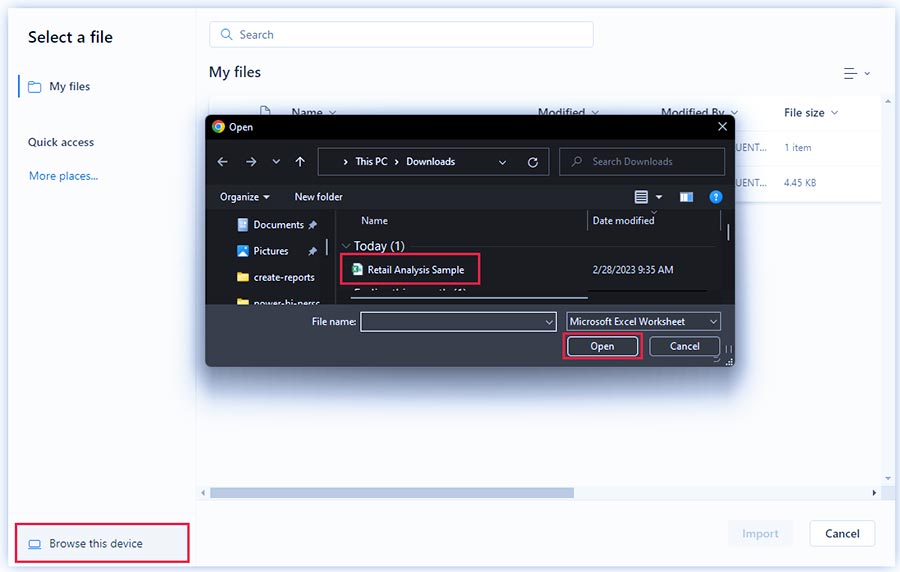Click the 1 item file size cell
The width and height of the screenshot is (900, 572).
coord(798,148)
